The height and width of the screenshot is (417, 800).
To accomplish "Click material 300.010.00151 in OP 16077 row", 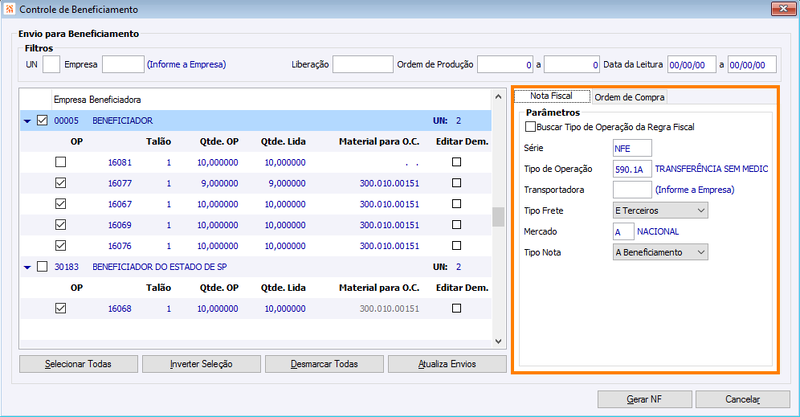I will tap(389, 183).
